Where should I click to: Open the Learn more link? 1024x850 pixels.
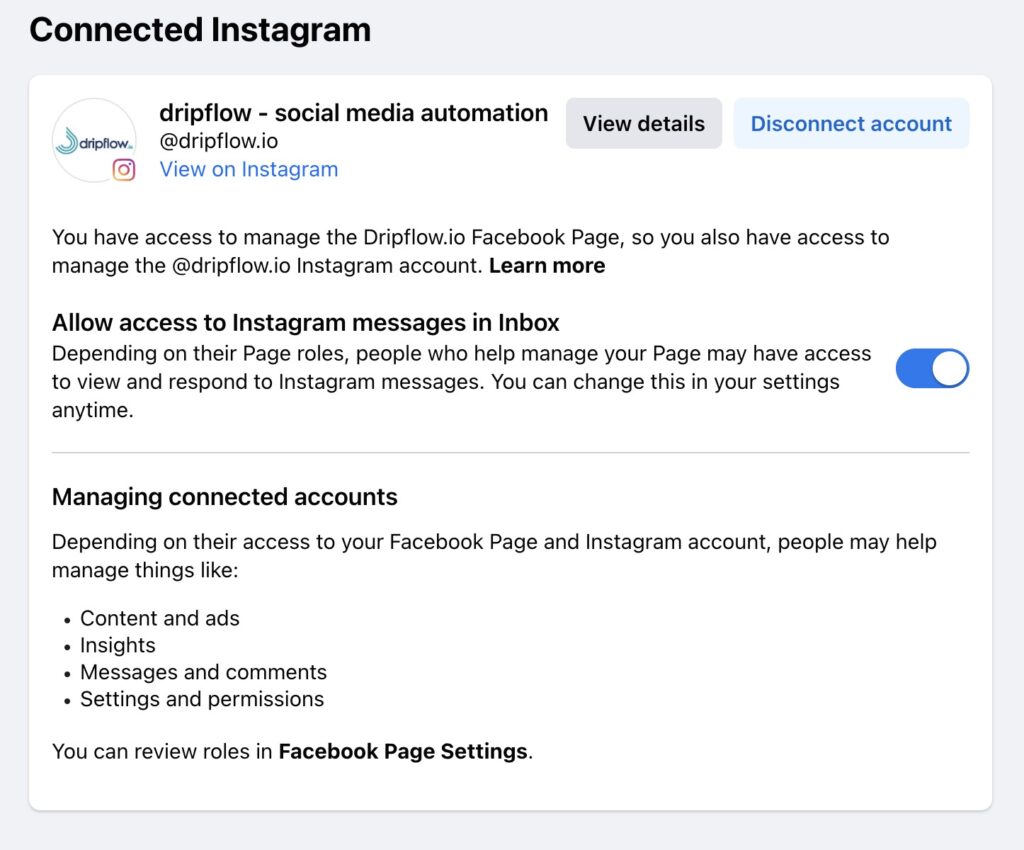pos(547,266)
